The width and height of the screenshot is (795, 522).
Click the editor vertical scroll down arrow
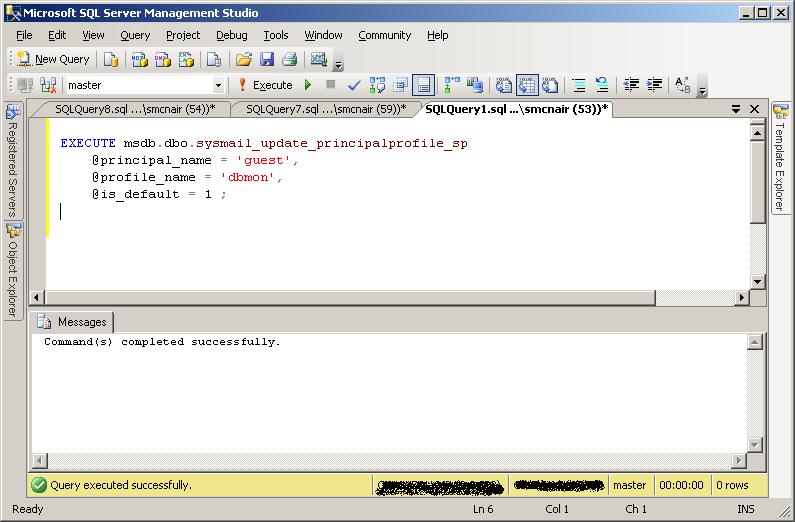tap(757, 281)
